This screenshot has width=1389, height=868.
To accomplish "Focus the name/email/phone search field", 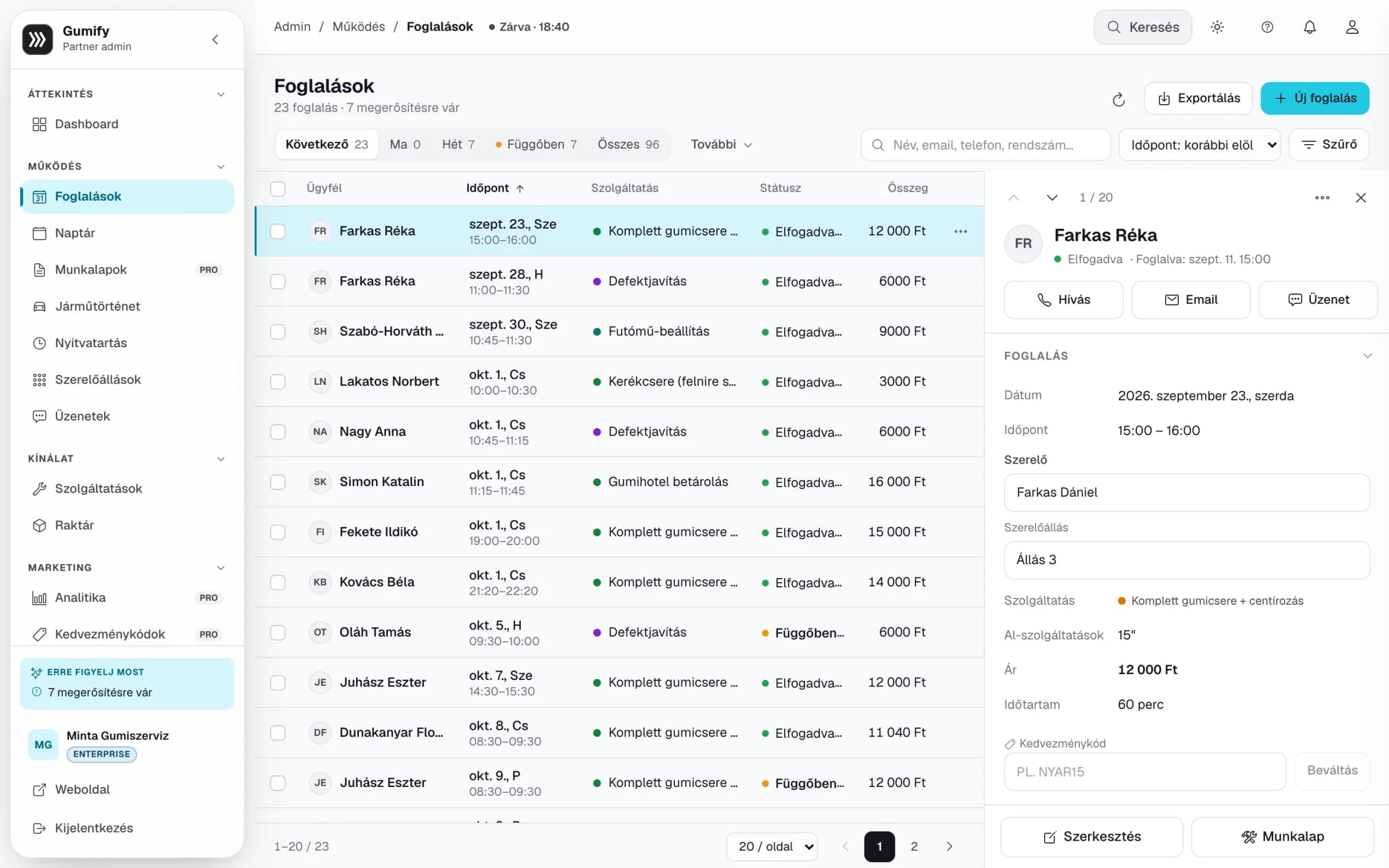I will point(985,145).
